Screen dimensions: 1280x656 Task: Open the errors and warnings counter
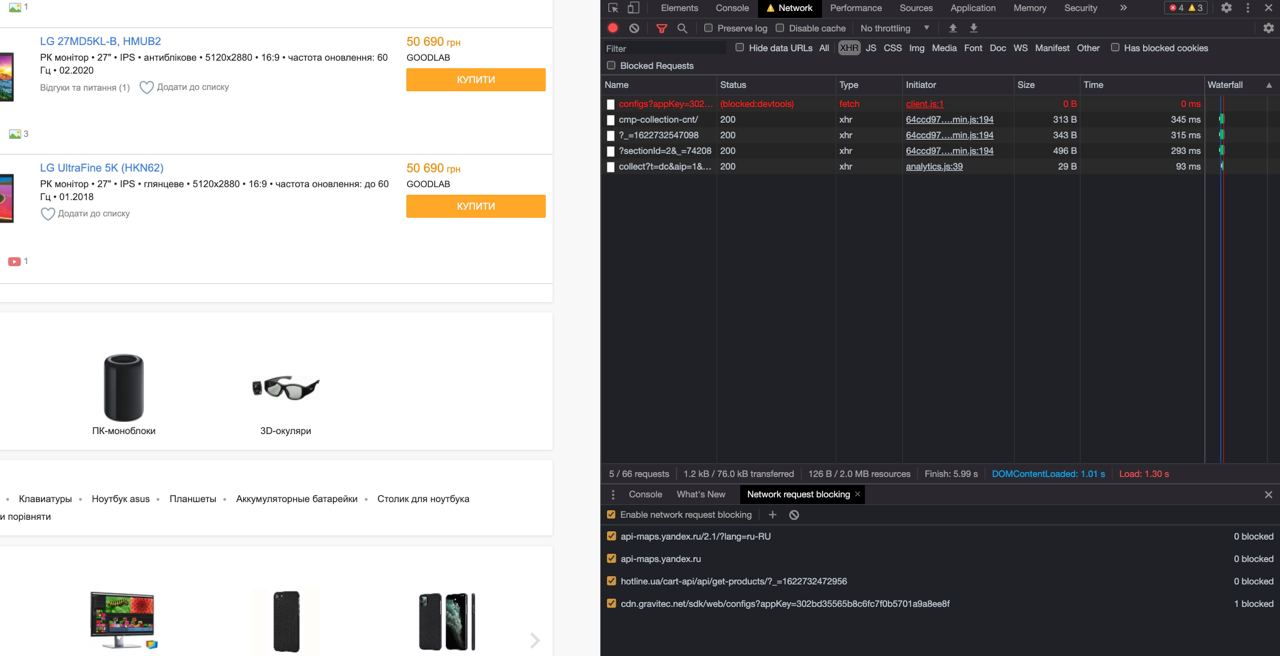tap(1187, 8)
